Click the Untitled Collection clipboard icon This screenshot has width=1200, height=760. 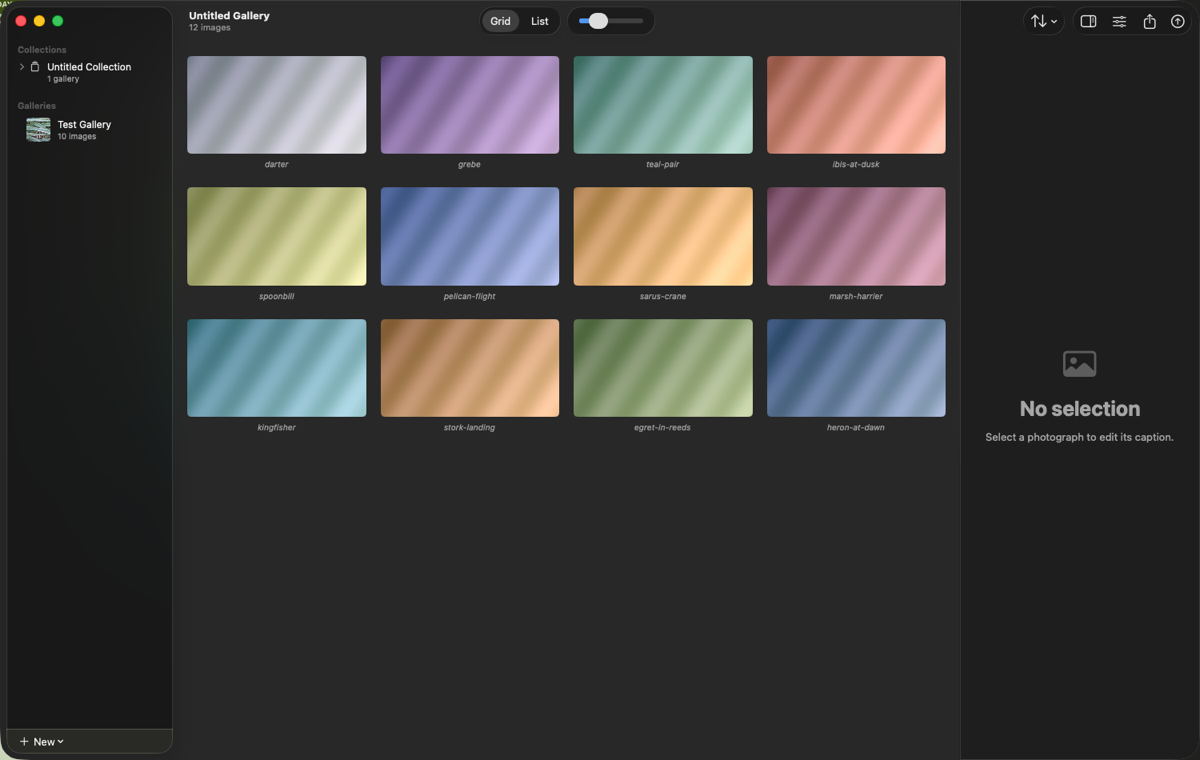tap(35, 67)
